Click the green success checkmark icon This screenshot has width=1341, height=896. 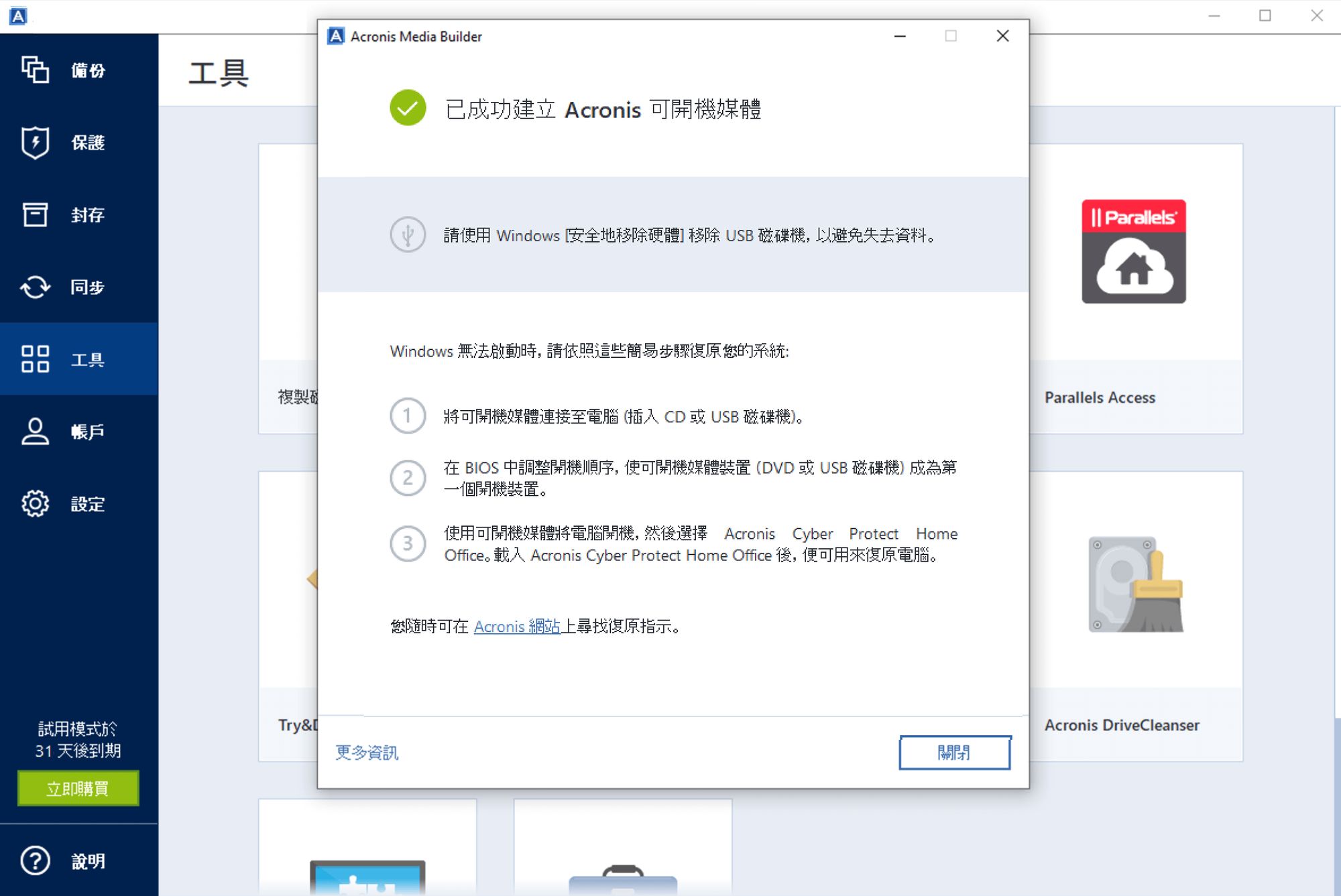tap(408, 108)
